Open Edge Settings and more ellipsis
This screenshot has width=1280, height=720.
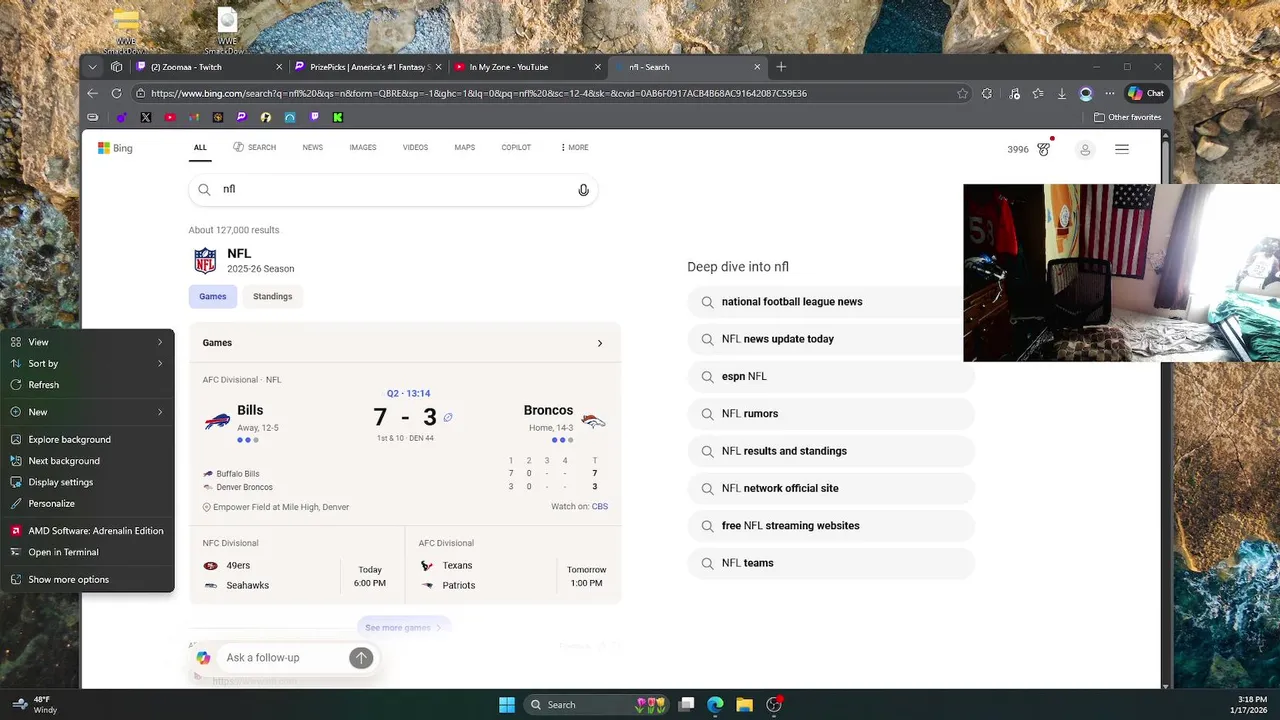click(1110, 93)
